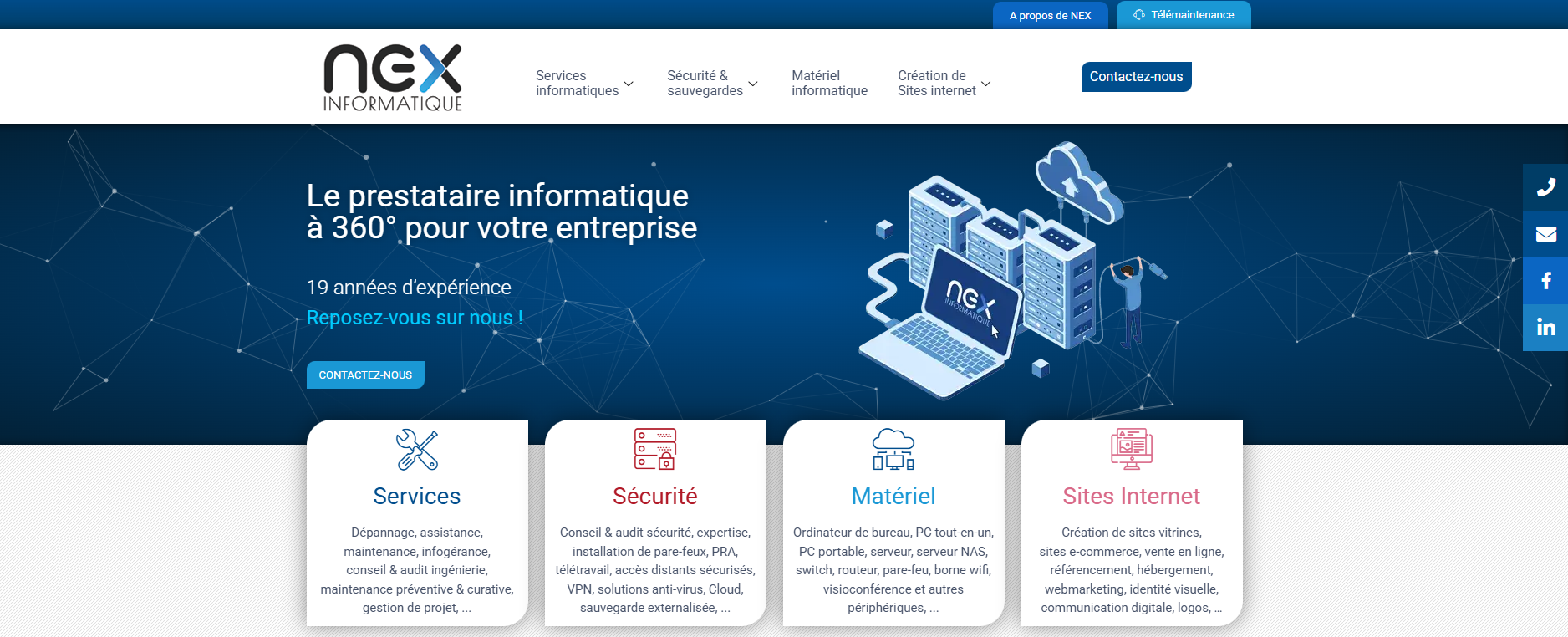The height and width of the screenshot is (637, 1568).
Task: Click the Création de sites vitrines description
Action: pos(1132,570)
